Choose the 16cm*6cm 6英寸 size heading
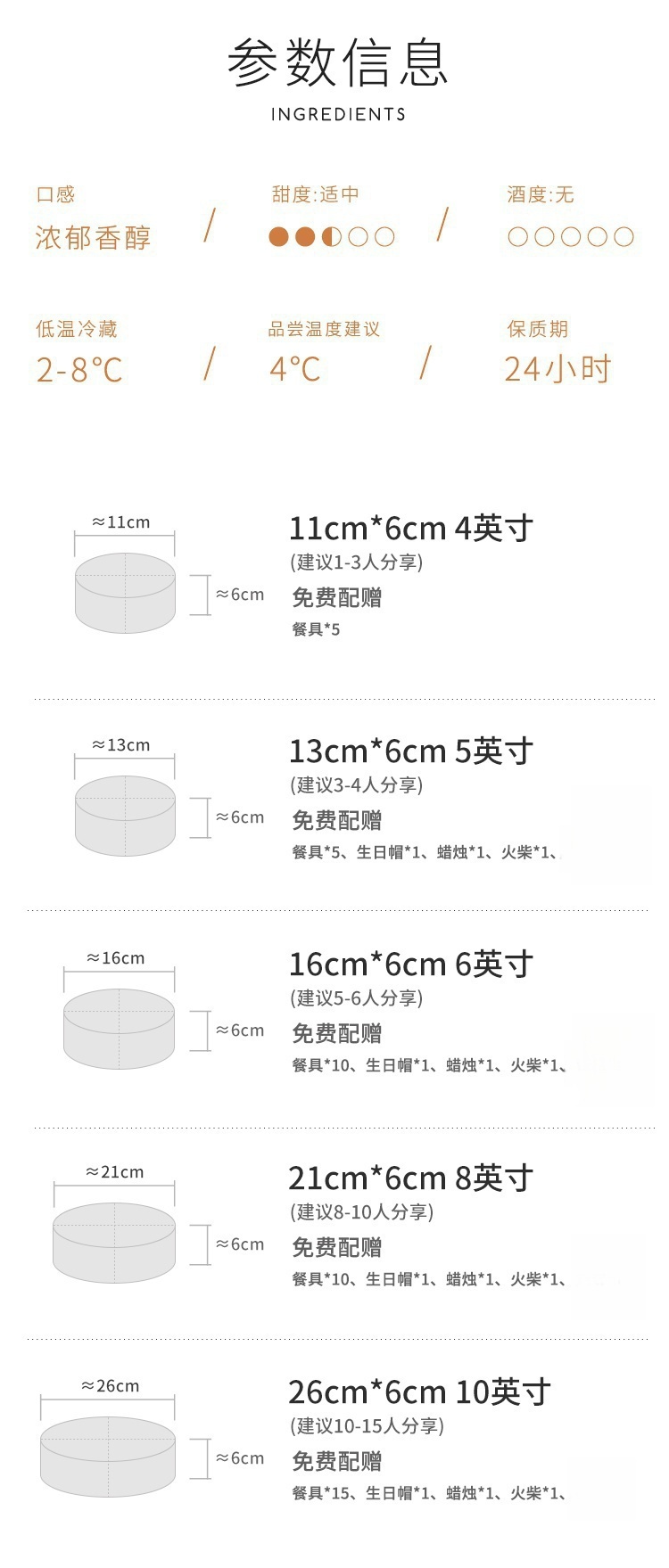This screenshot has width=669, height=1568. 410,965
